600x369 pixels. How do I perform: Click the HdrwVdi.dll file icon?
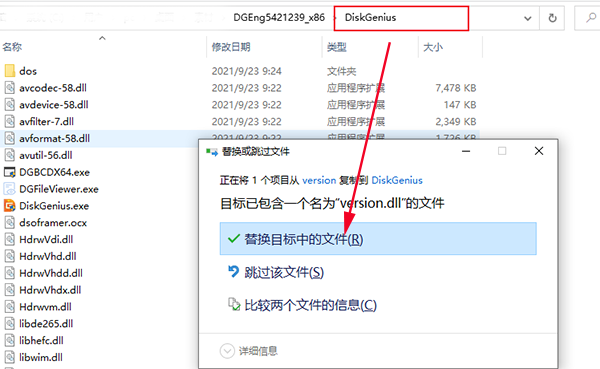click(x=10, y=239)
